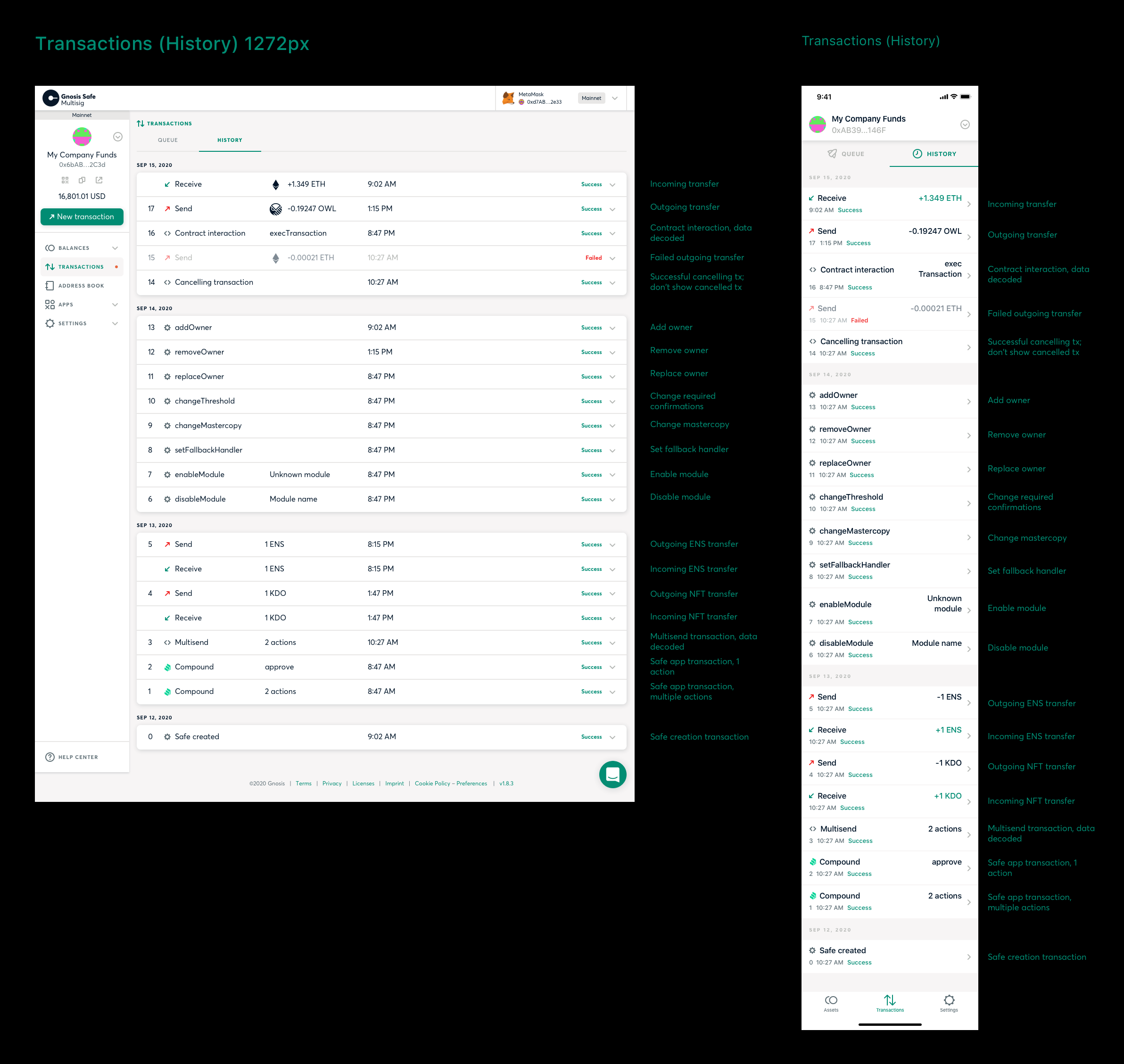The height and width of the screenshot is (1064, 1124).
Task: Click the Help Center question mark icon
Action: [50, 757]
